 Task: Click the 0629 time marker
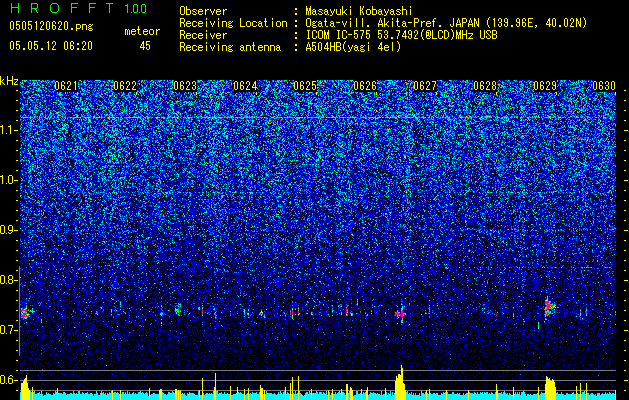pos(545,86)
